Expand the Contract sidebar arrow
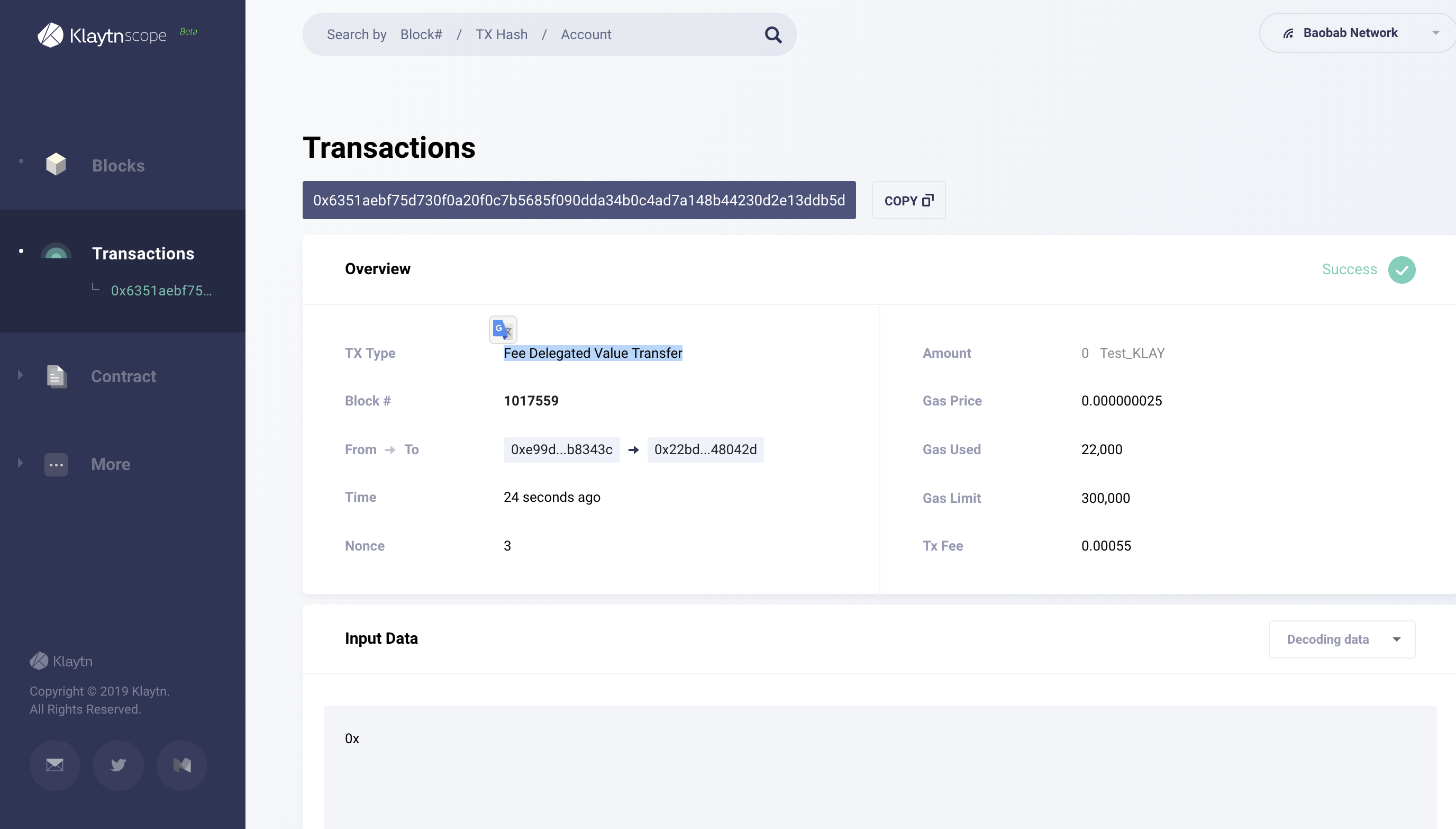 21,375
